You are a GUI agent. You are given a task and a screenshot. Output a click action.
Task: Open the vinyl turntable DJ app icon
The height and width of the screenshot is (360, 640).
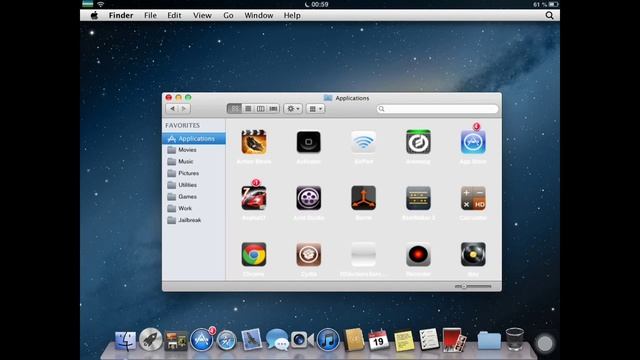[x=473, y=254]
